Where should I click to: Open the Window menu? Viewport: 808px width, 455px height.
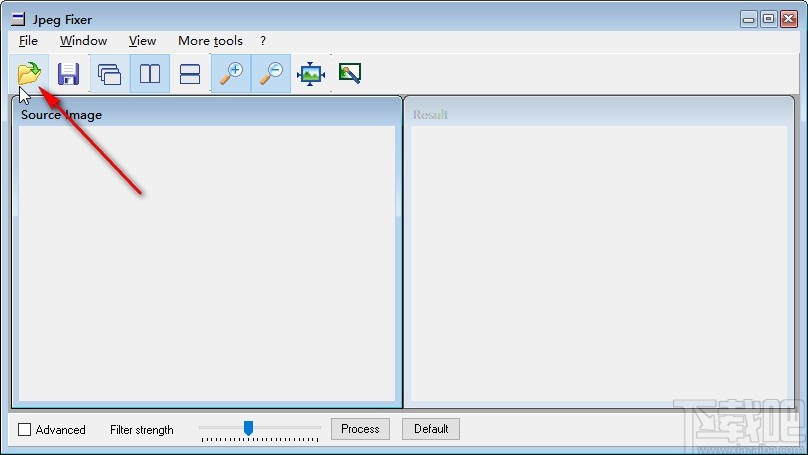click(x=83, y=41)
